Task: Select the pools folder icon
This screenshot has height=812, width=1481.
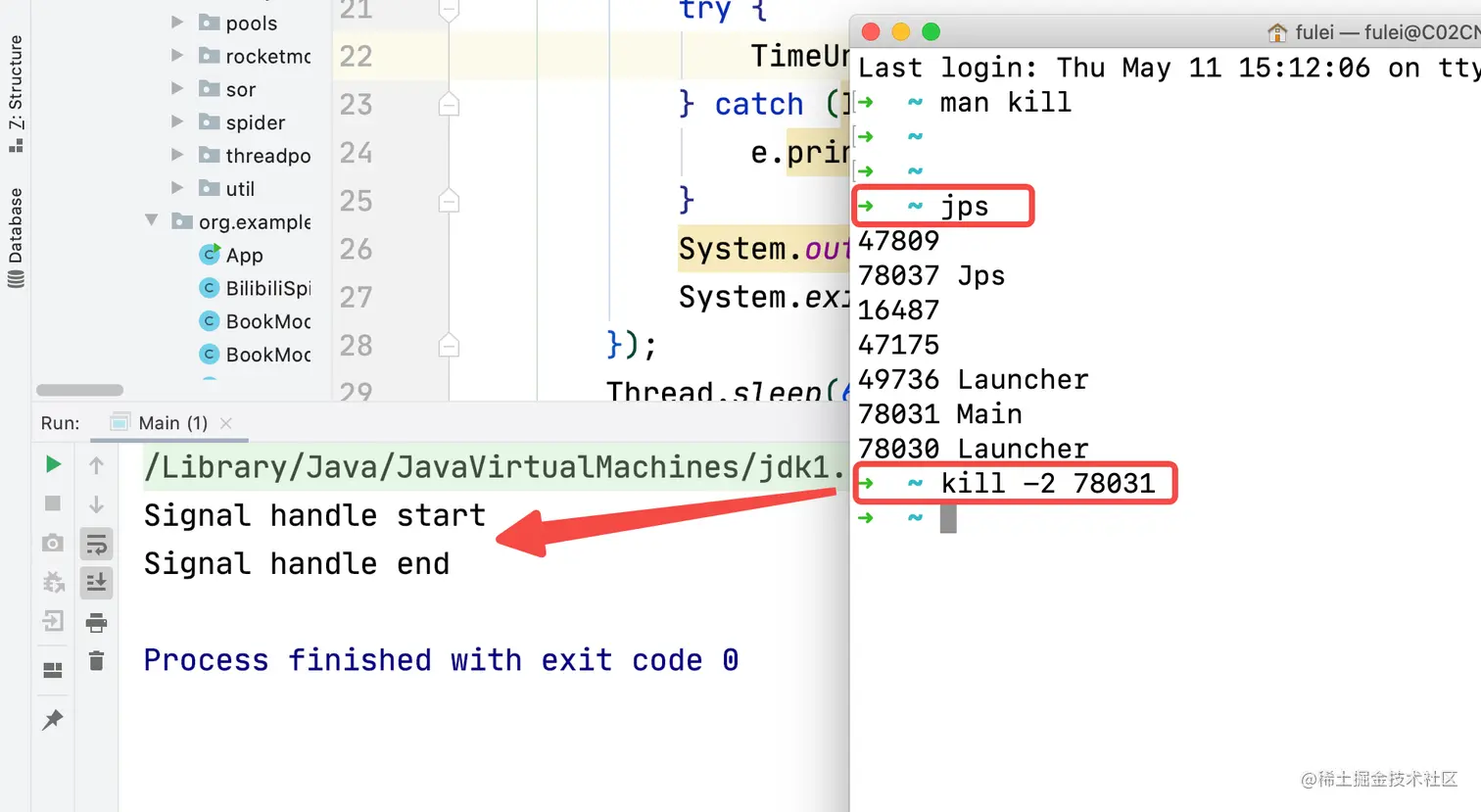Action: [209, 22]
